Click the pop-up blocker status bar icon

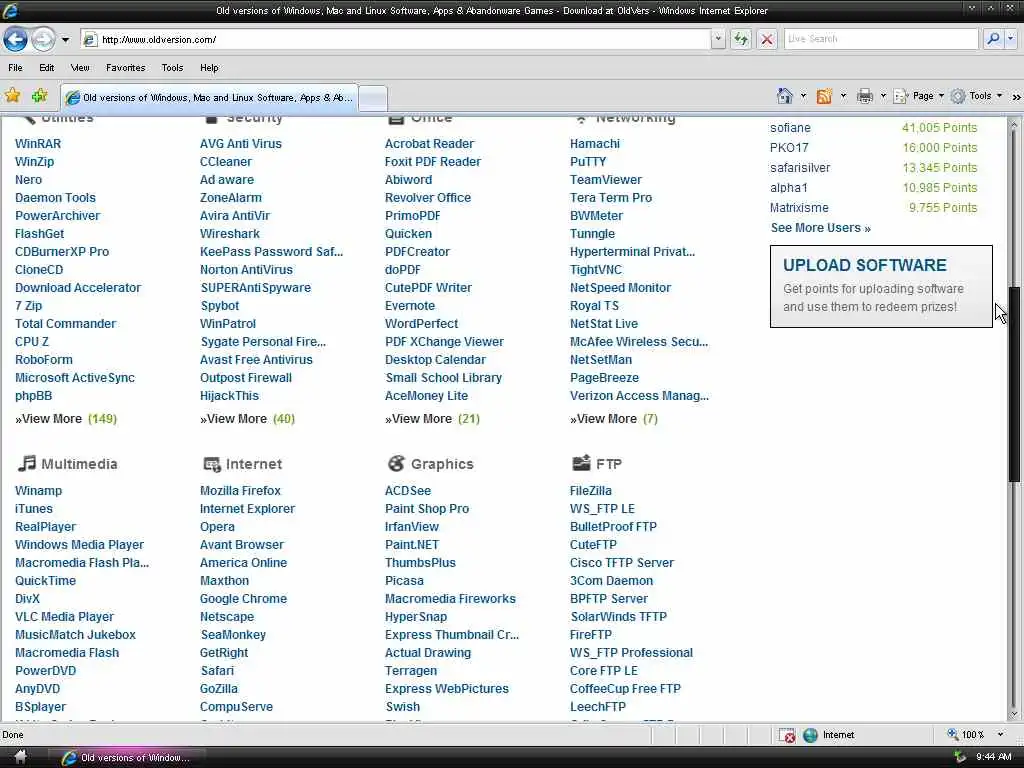[x=787, y=735]
